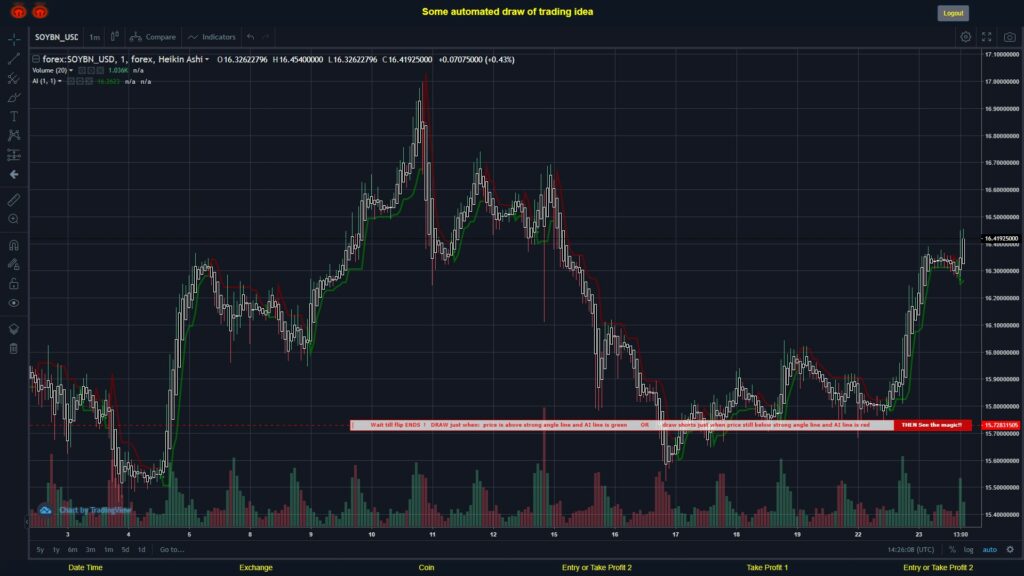Open the Compare symbol button
This screenshot has height=576, width=1024.
[153, 37]
